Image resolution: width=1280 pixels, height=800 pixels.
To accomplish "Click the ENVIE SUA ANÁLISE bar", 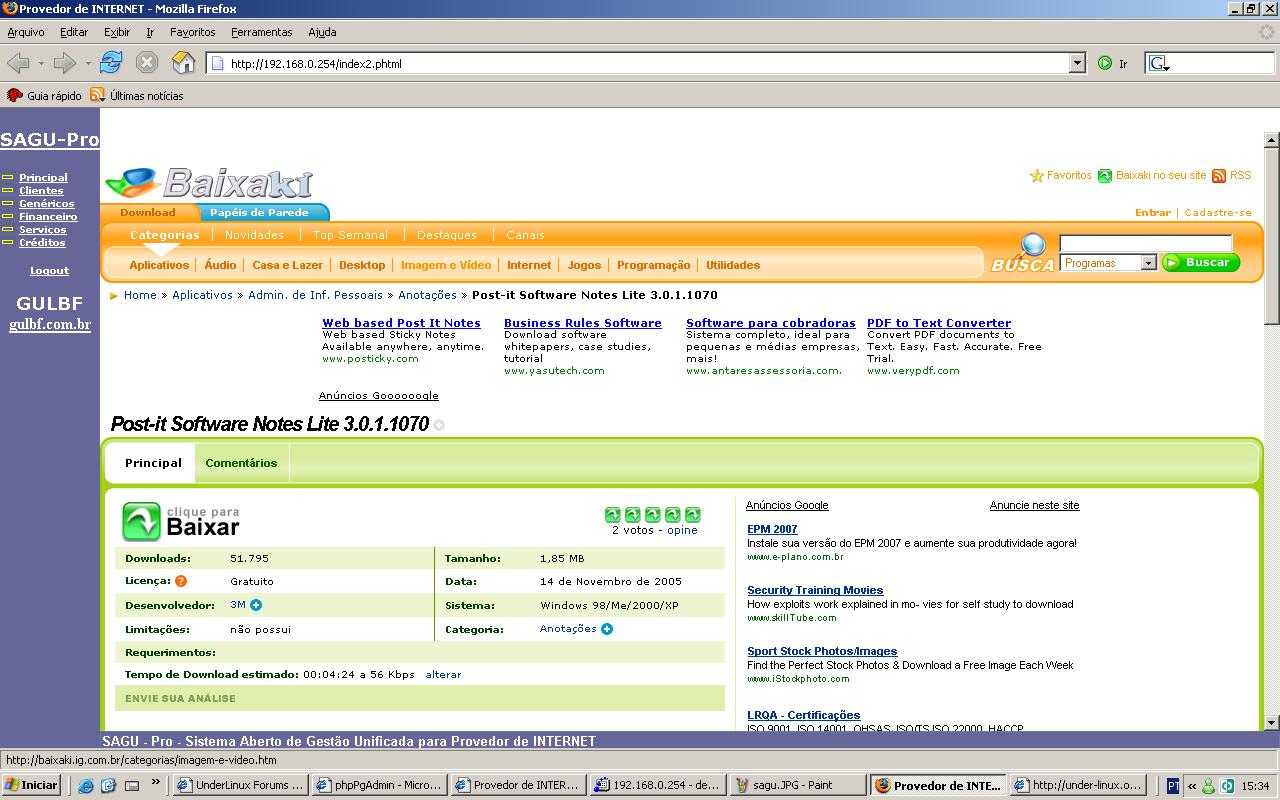I will [420, 698].
